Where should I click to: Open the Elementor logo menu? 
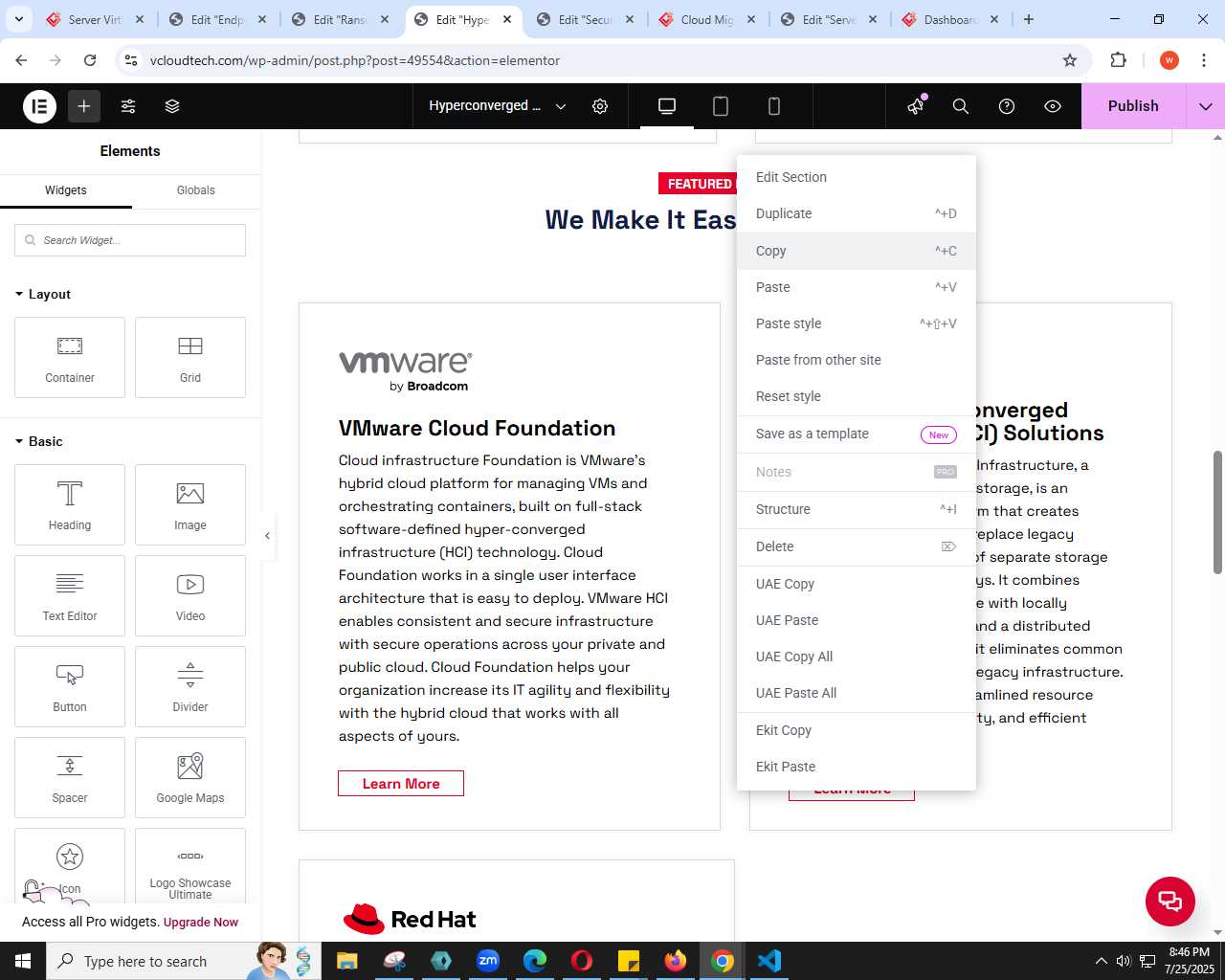click(x=40, y=106)
